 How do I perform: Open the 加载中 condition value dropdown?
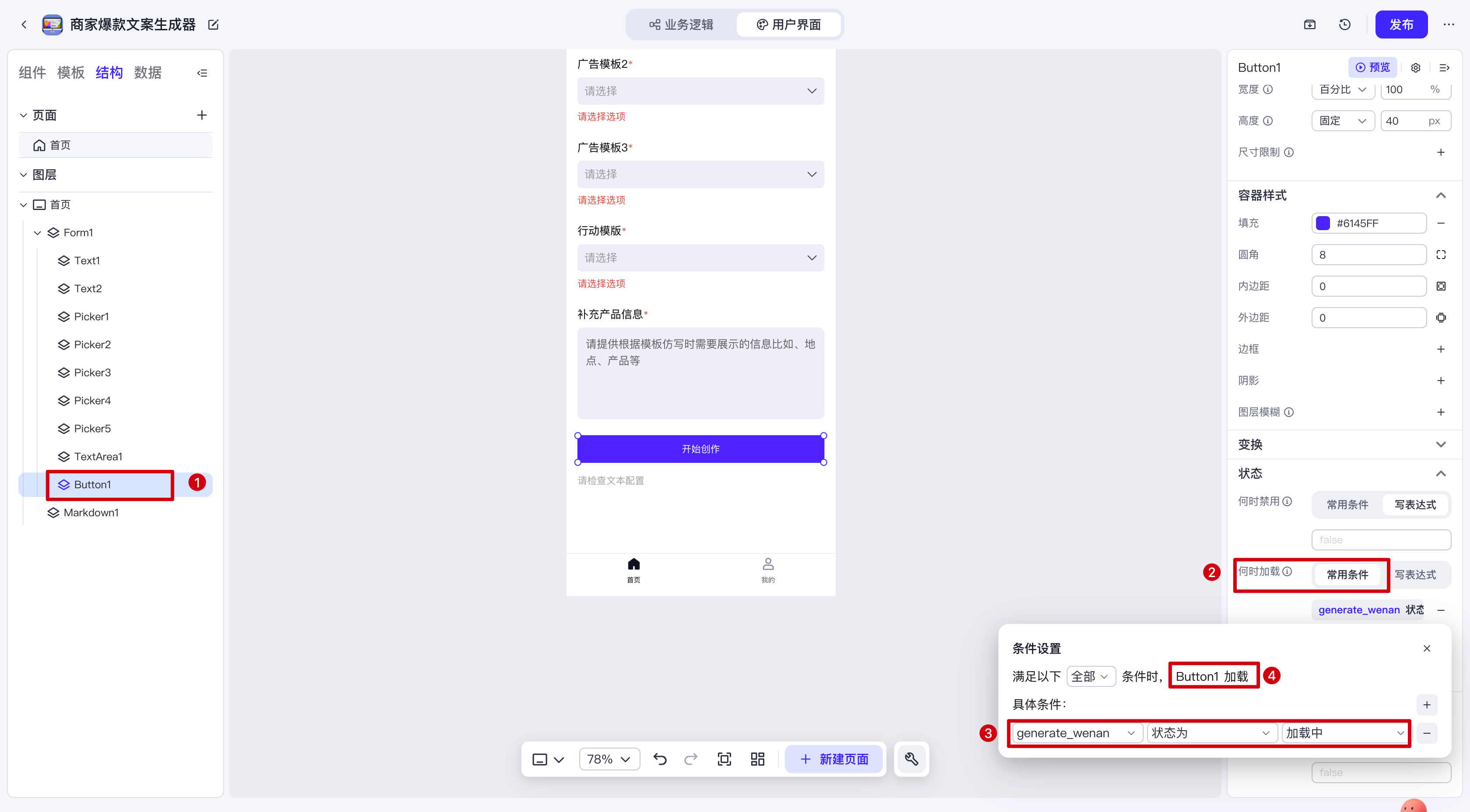tap(1345, 733)
